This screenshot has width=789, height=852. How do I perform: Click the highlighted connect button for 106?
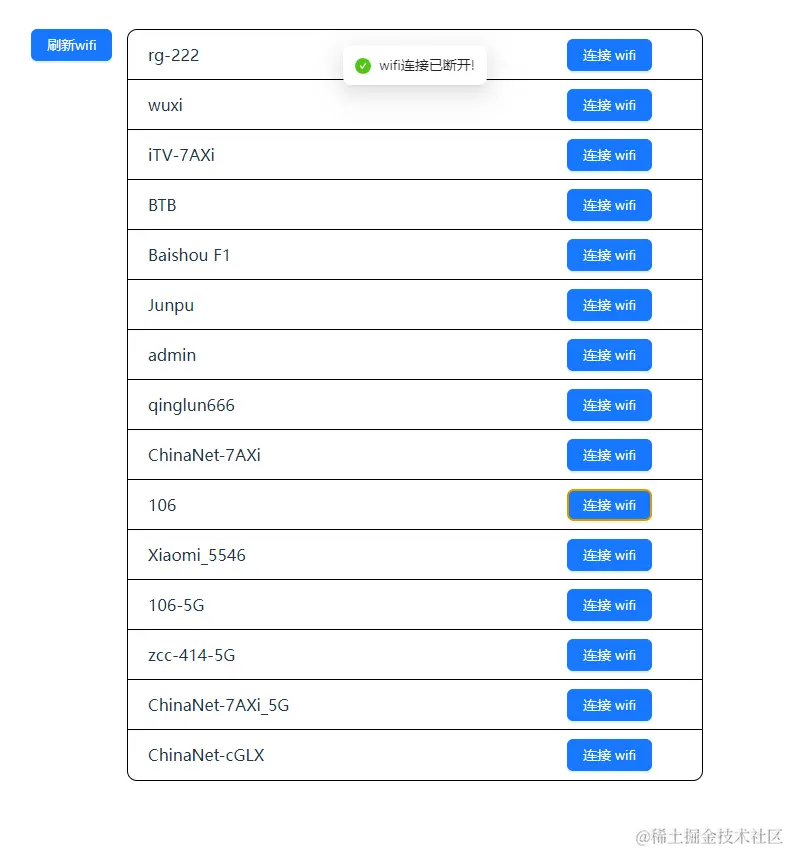coord(609,505)
